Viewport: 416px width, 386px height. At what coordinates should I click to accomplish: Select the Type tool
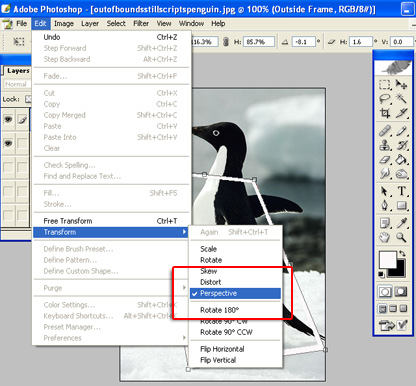coord(401,191)
